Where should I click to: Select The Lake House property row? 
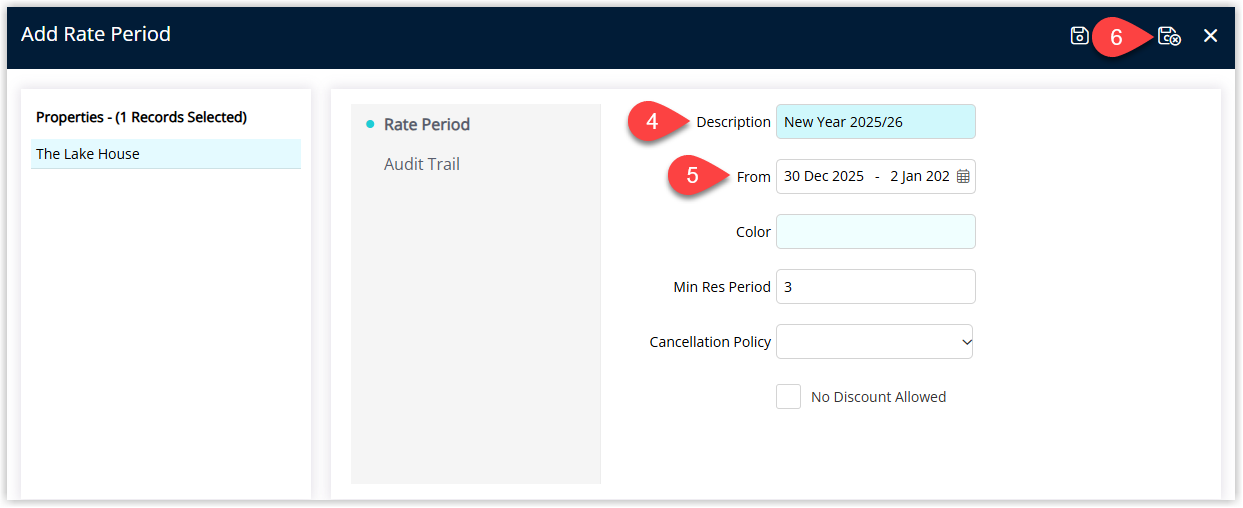click(166, 154)
